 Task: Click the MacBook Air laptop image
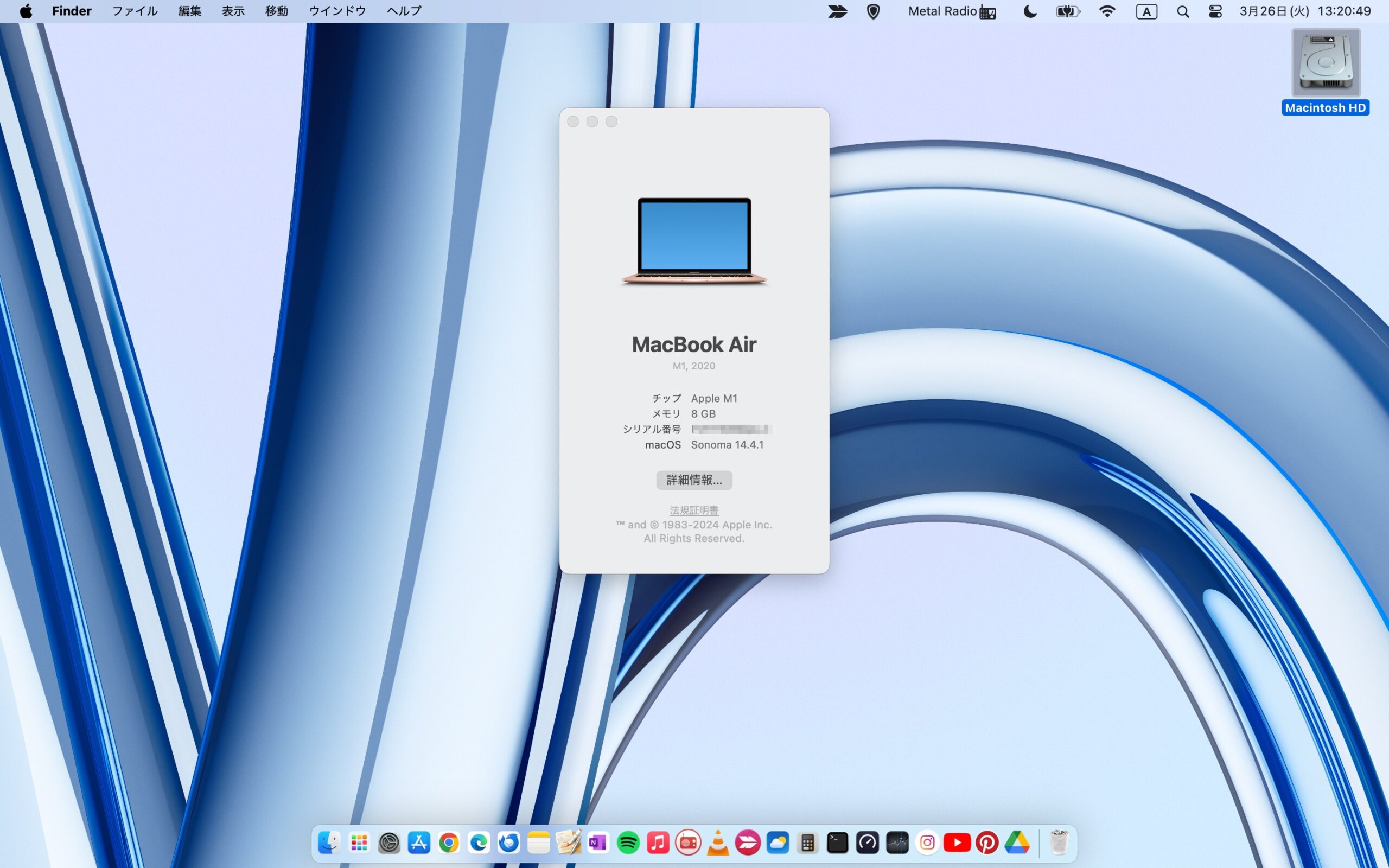tap(694, 241)
